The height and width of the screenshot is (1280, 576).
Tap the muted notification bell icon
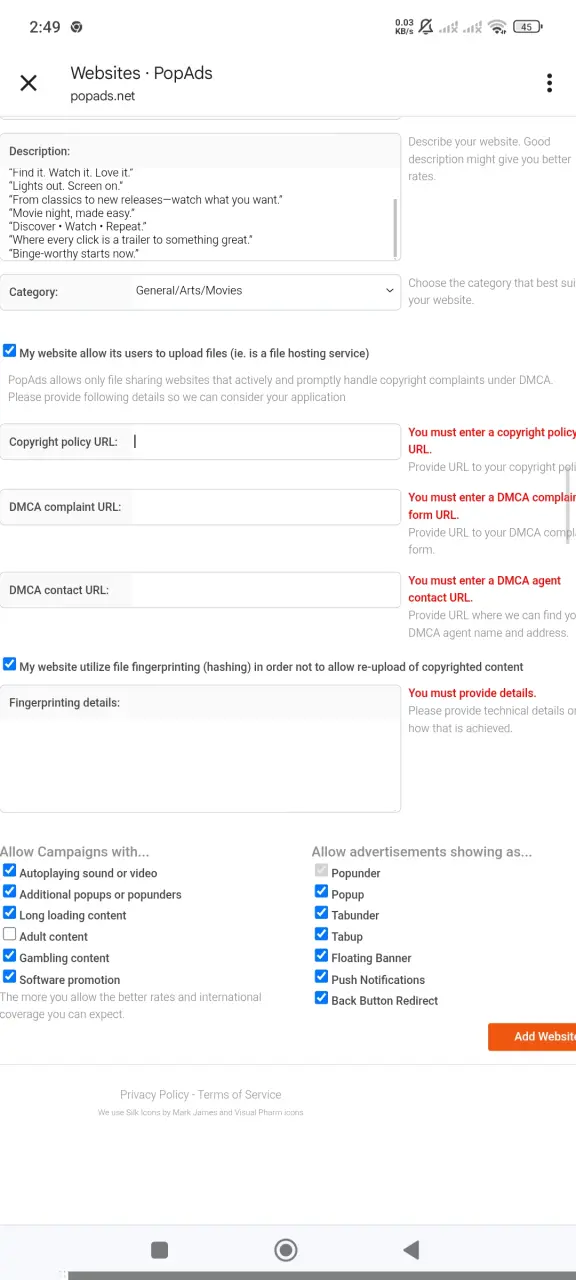pos(427,27)
